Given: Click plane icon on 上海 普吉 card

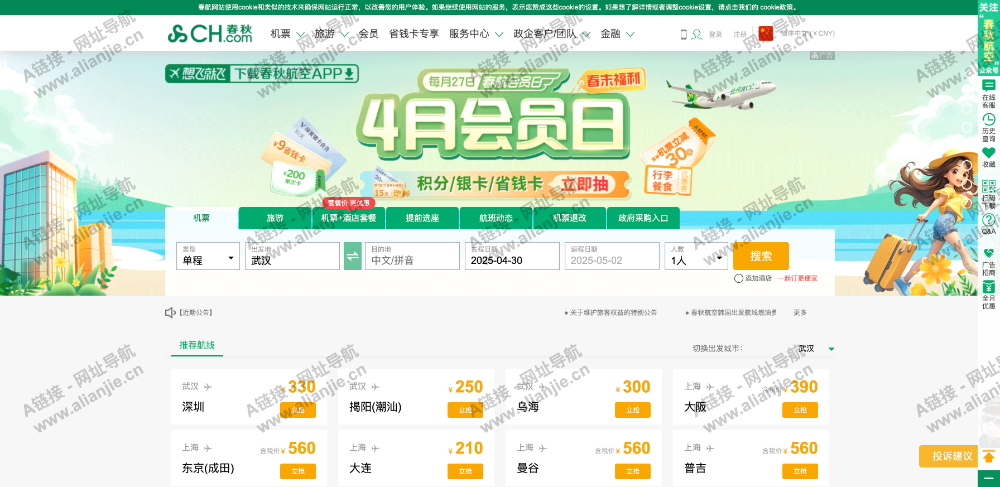Looking at the screenshot, I should click(710, 447).
